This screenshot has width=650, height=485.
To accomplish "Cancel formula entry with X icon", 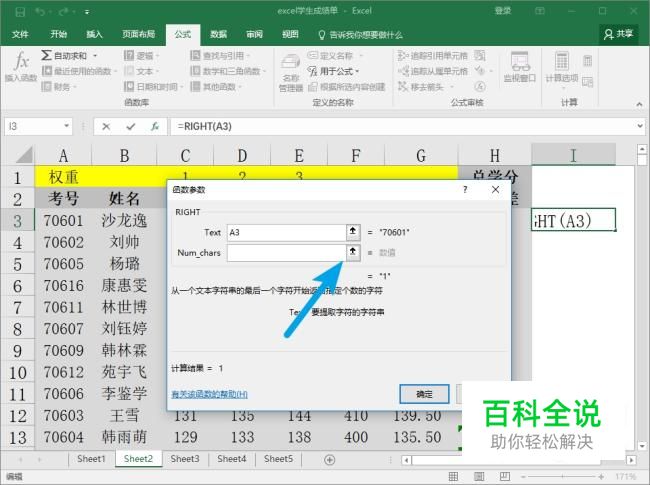I will pos(106,126).
